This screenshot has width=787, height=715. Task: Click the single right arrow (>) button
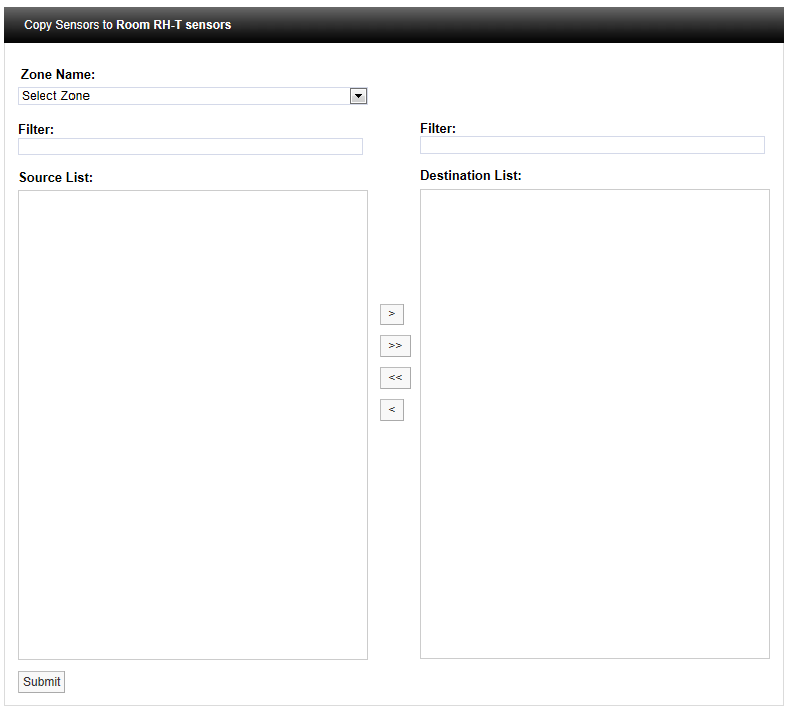(x=391, y=314)
